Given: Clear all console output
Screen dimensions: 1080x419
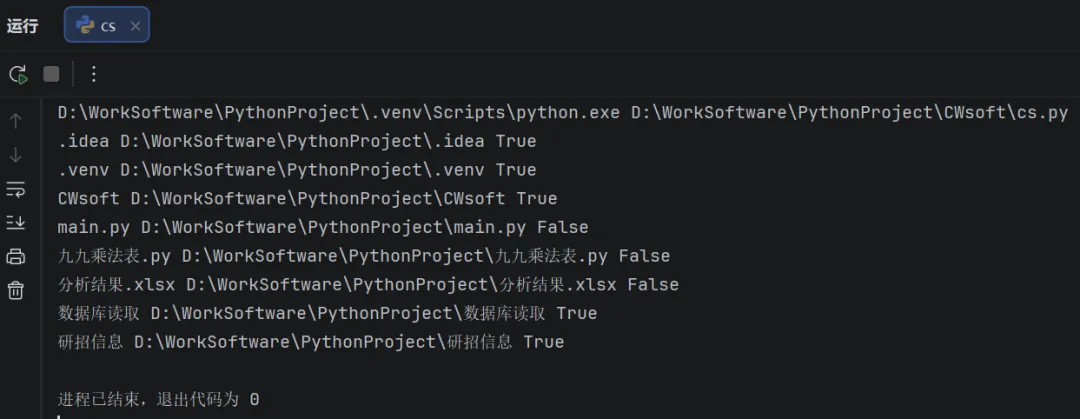Looking at the screenshot, I should (x=15, y=290).
